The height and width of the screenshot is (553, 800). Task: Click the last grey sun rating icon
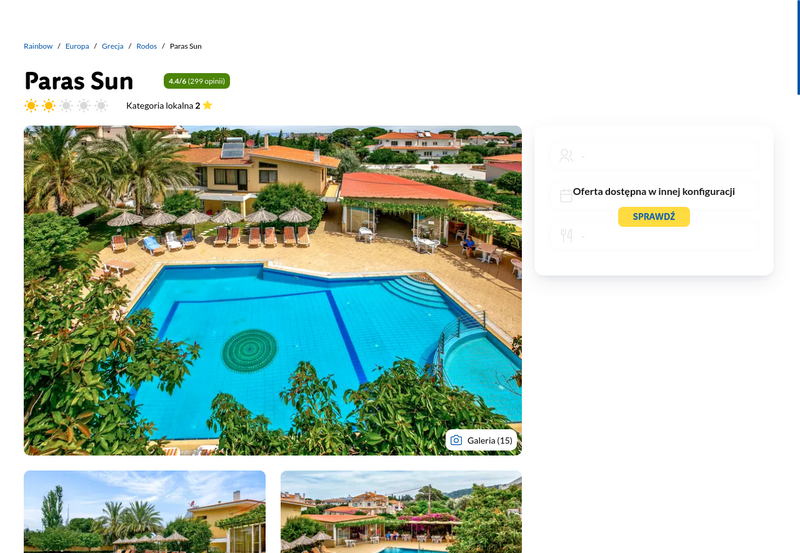tap(101, 106)
